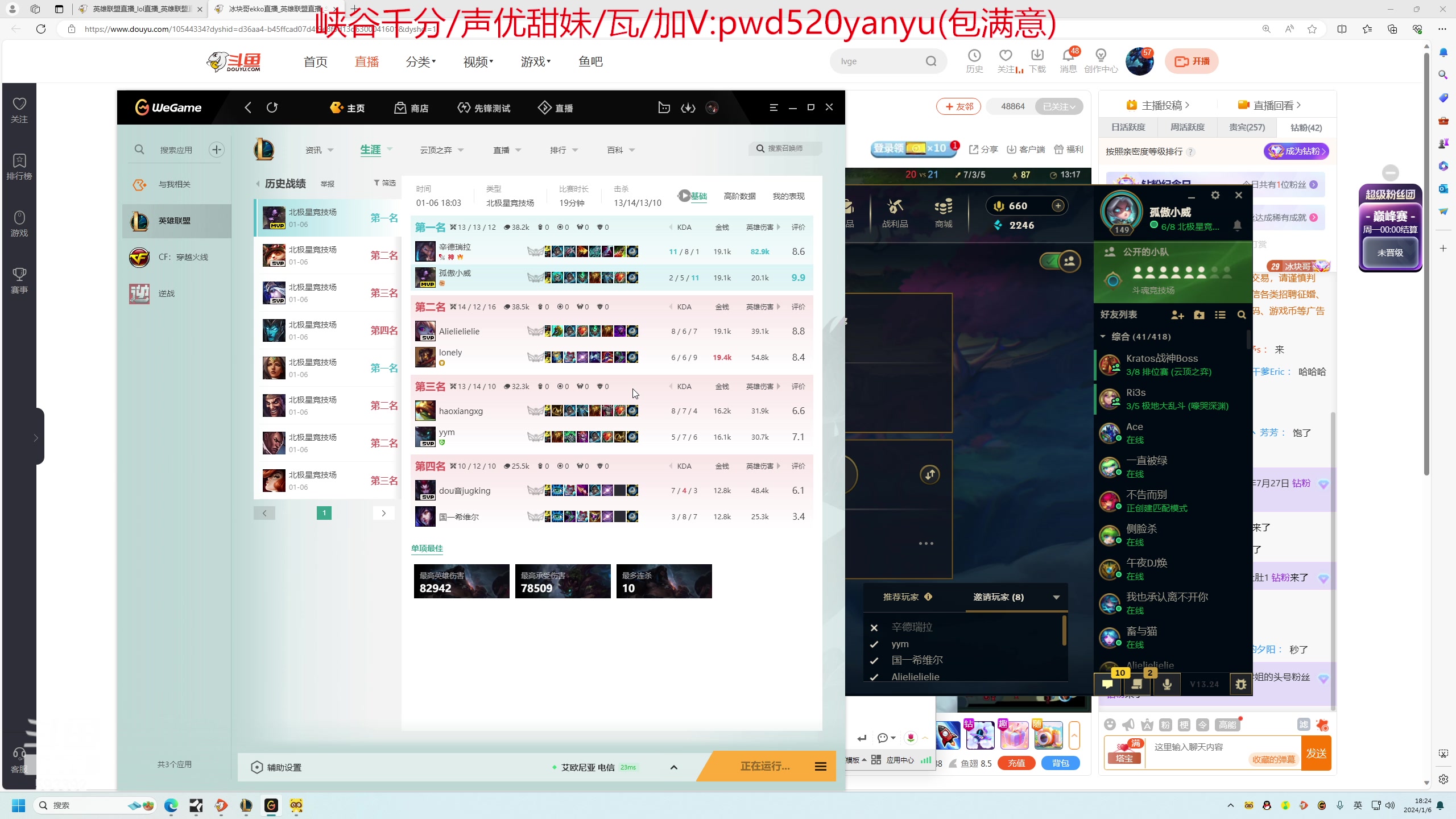Click 友邻 button near follower count

(x=958, y=106)
